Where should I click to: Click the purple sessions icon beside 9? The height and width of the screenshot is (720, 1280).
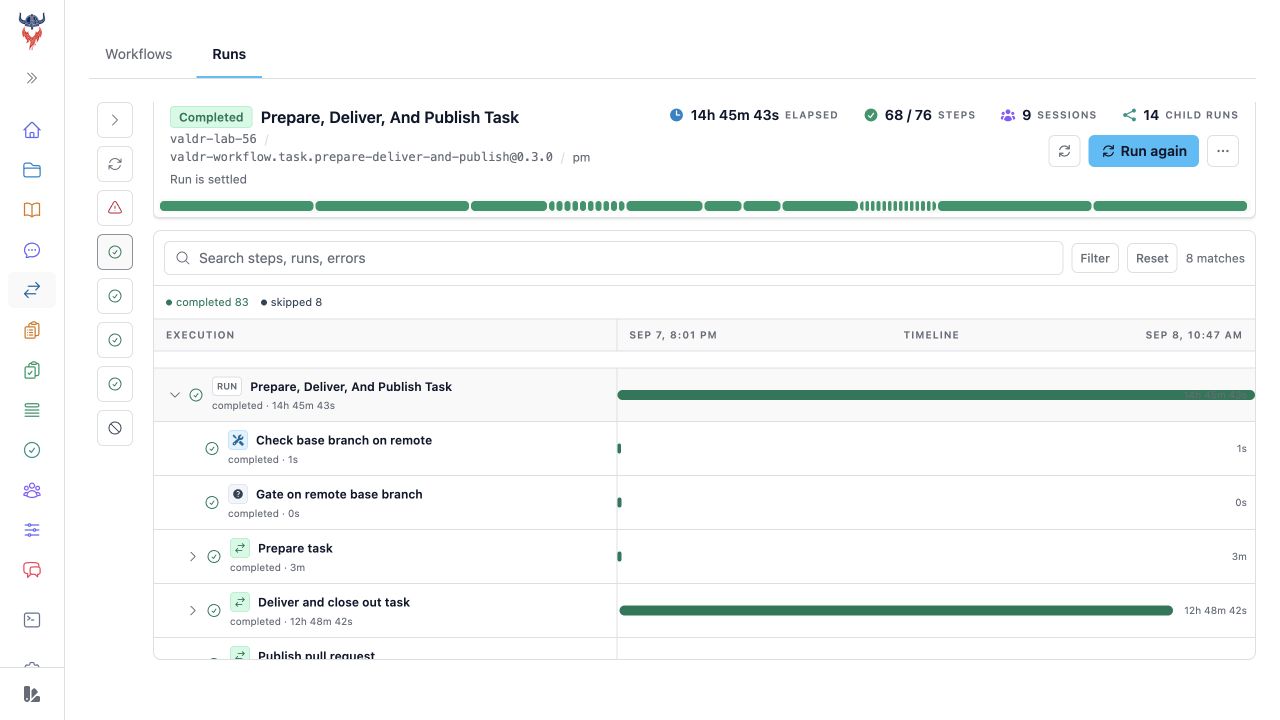coord(1008,115)
